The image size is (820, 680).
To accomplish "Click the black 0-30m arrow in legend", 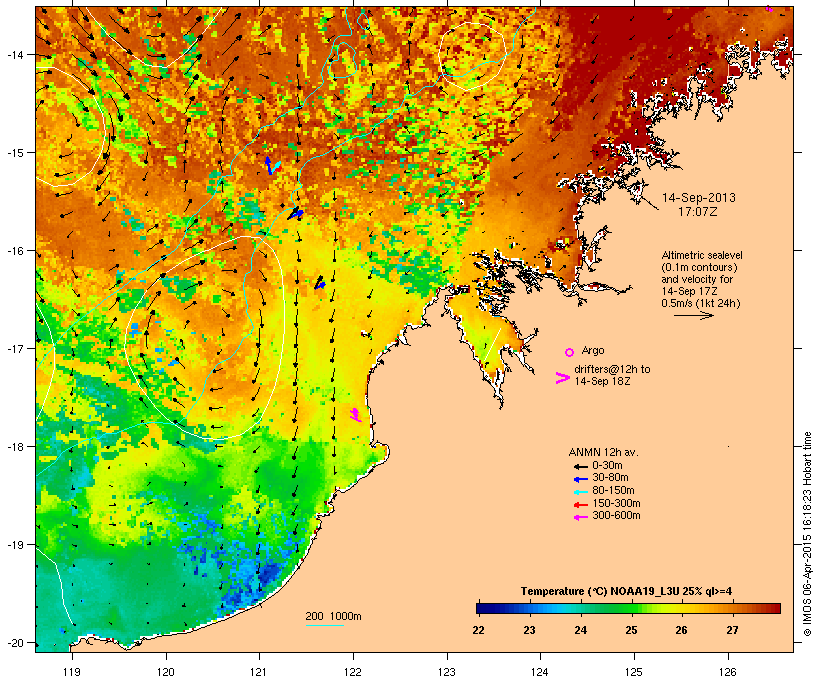I will point(580,467).
